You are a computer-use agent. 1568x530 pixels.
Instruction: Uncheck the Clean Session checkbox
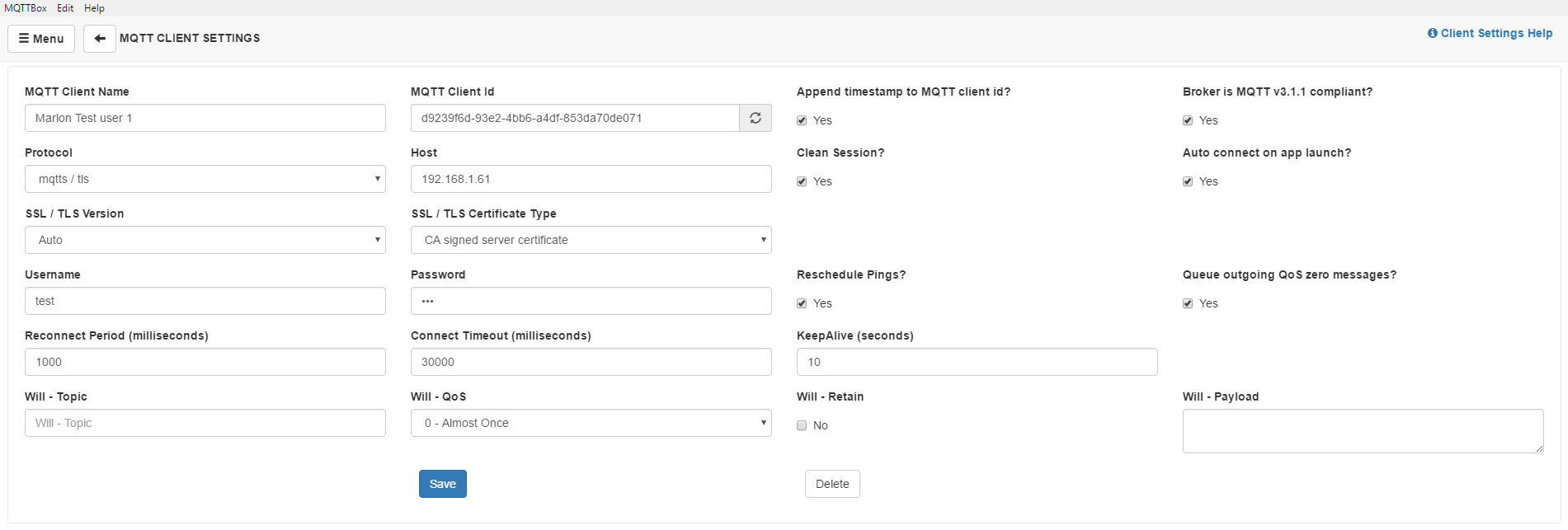[x=802, y=181]
